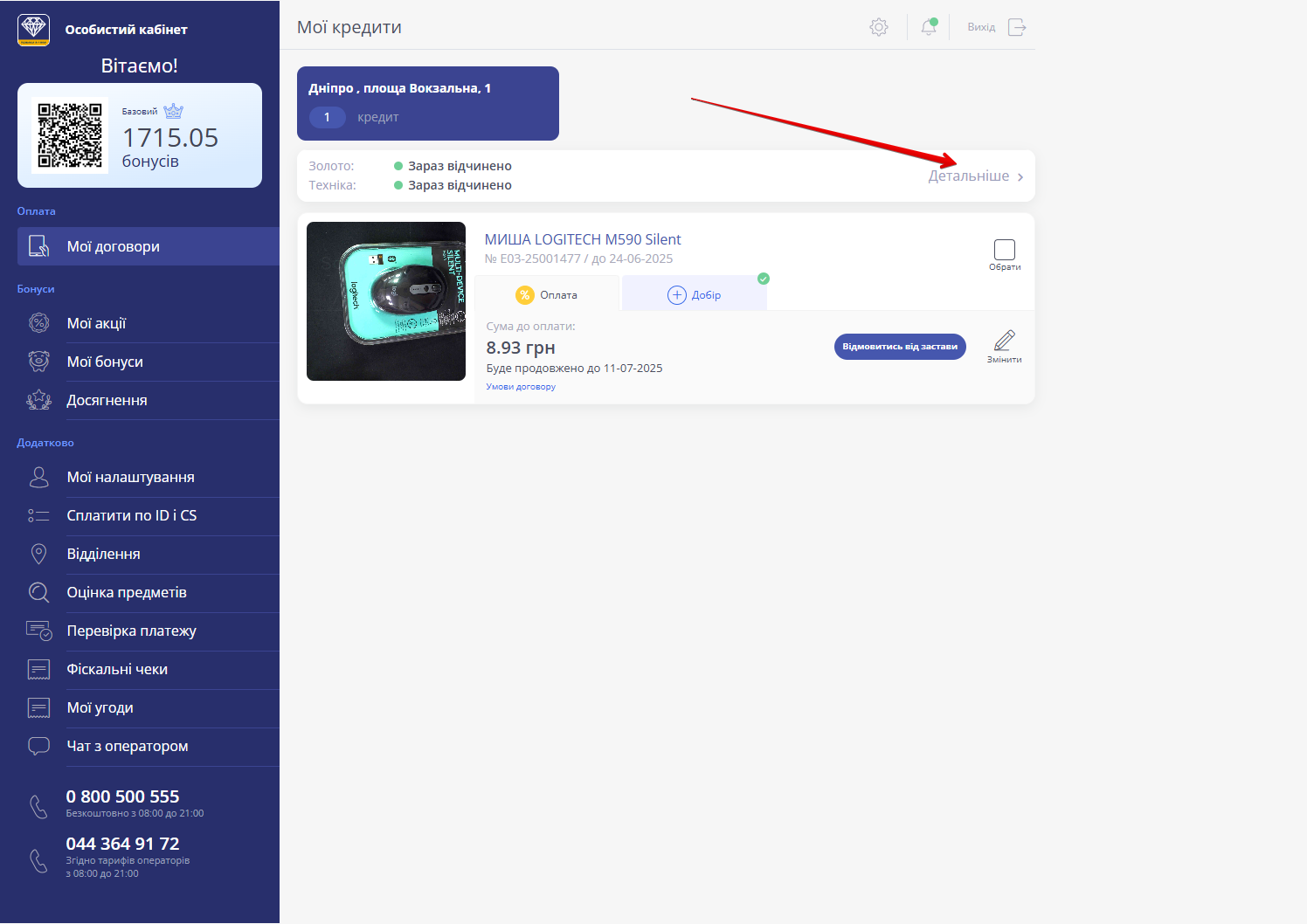Open Мої договори in the sidebar
The height and width of the screenshot is (924, 1307).
point(114,246)
